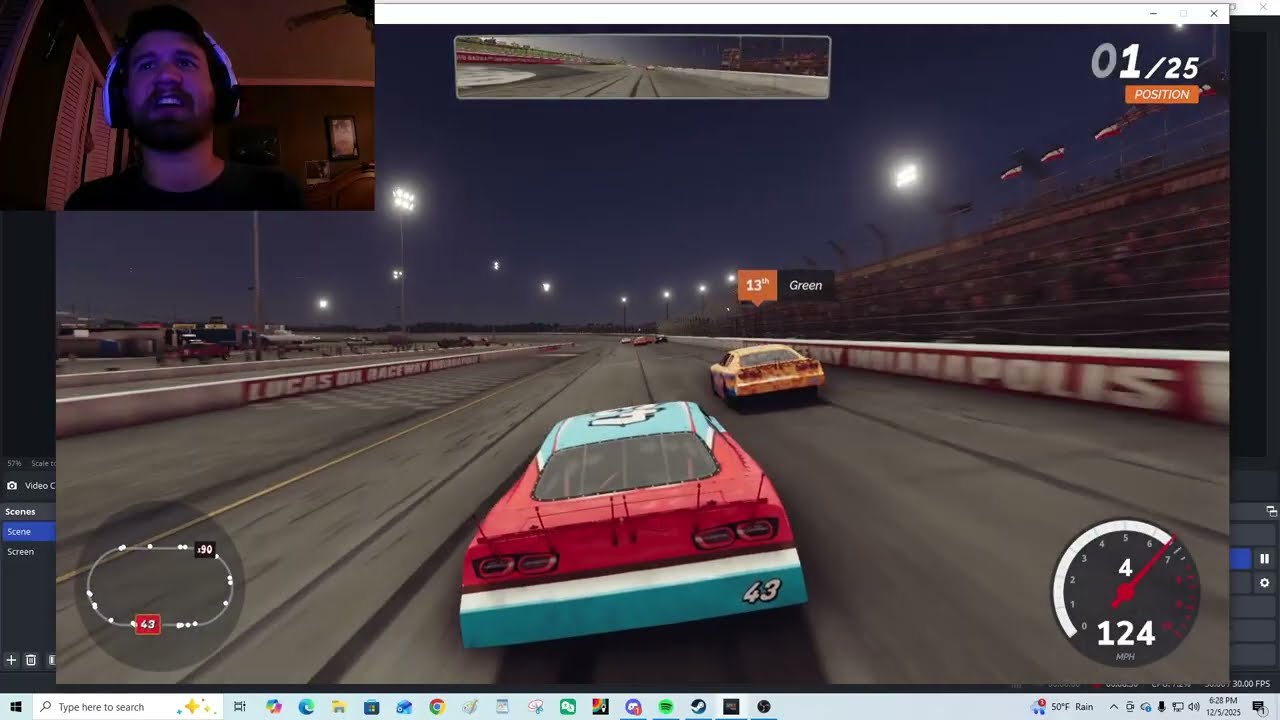Click the taskbar search box
This screenshot has width=1280, height=720.
point(128,707)
